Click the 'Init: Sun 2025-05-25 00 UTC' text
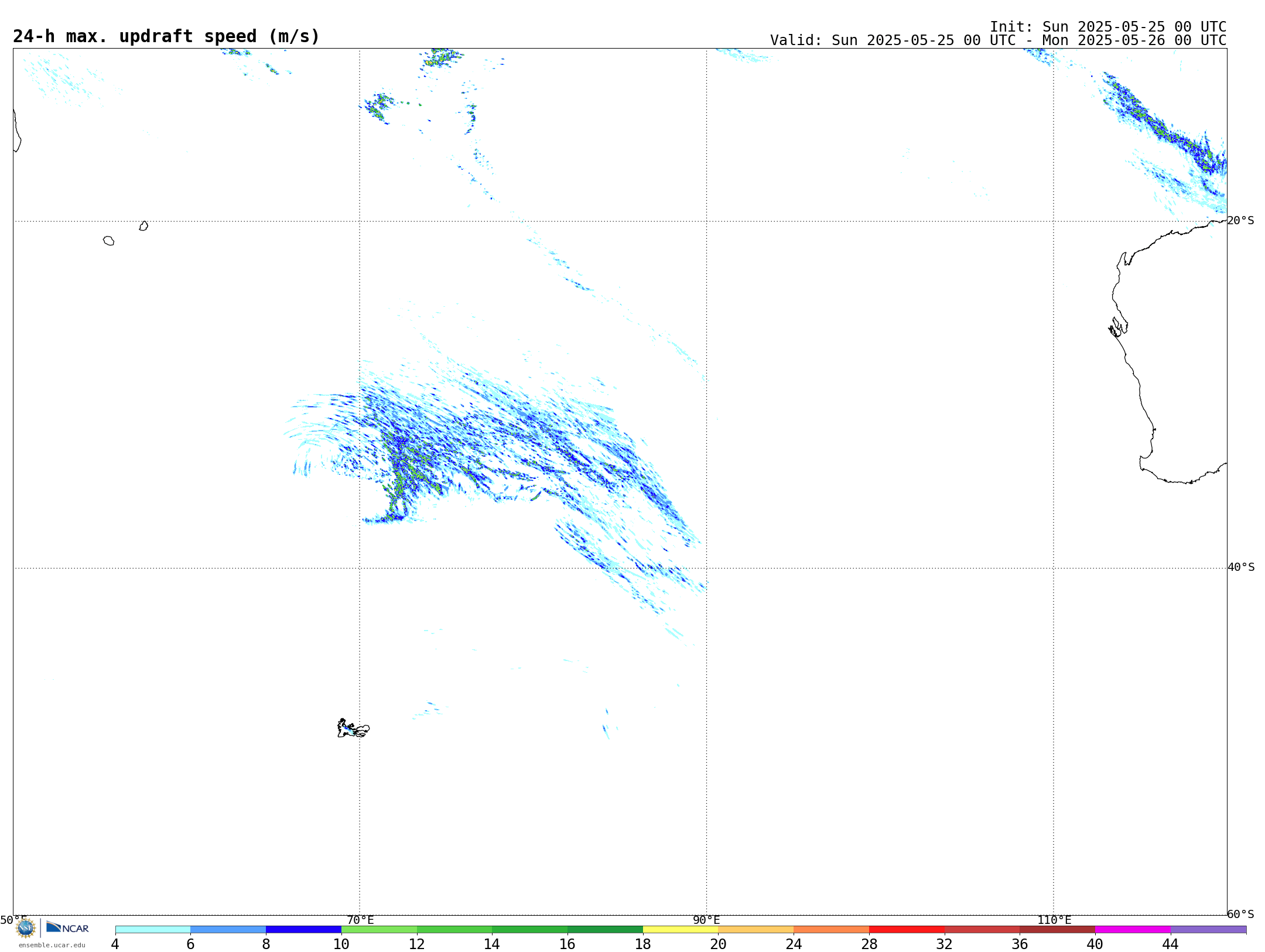 (1108, 27)
